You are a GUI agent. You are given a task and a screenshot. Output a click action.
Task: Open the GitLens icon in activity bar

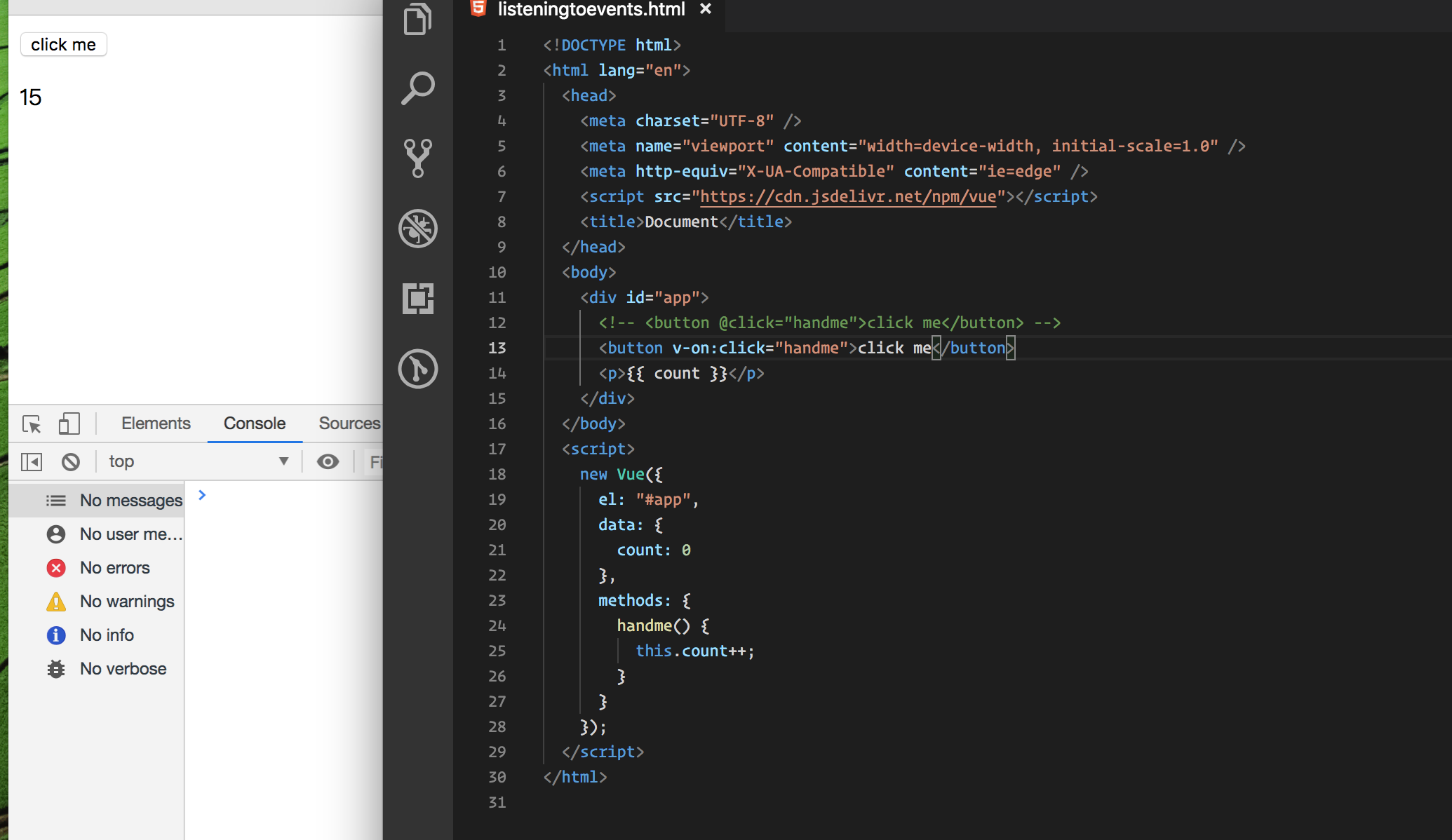pyautogui.click(x=418, y=369)
